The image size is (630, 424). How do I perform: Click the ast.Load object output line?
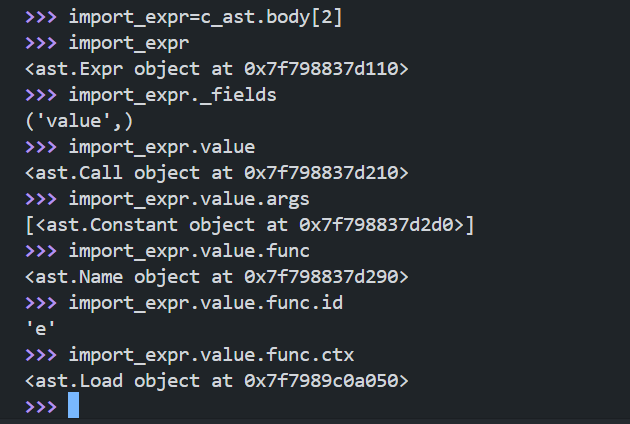[x=216, y=380]
